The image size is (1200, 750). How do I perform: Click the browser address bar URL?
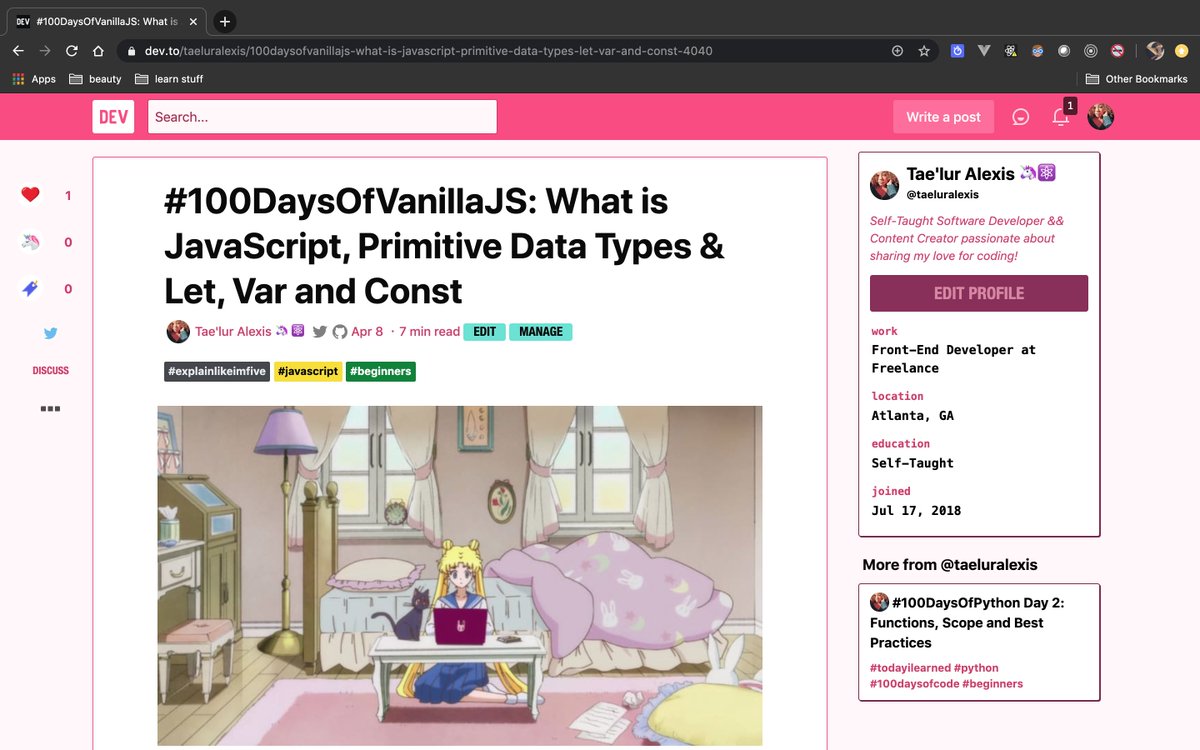430,51
